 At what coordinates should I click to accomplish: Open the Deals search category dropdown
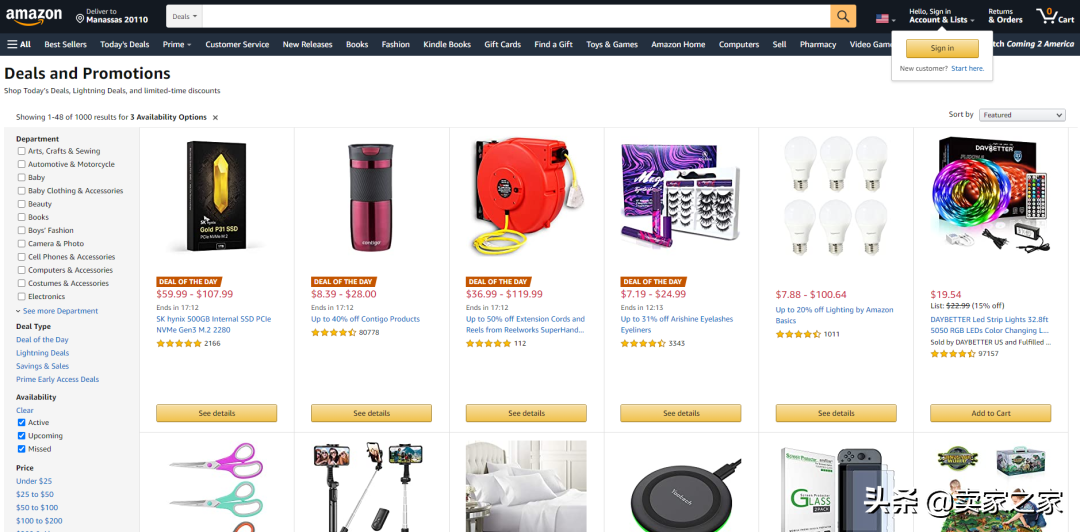(x=185, y=17)
